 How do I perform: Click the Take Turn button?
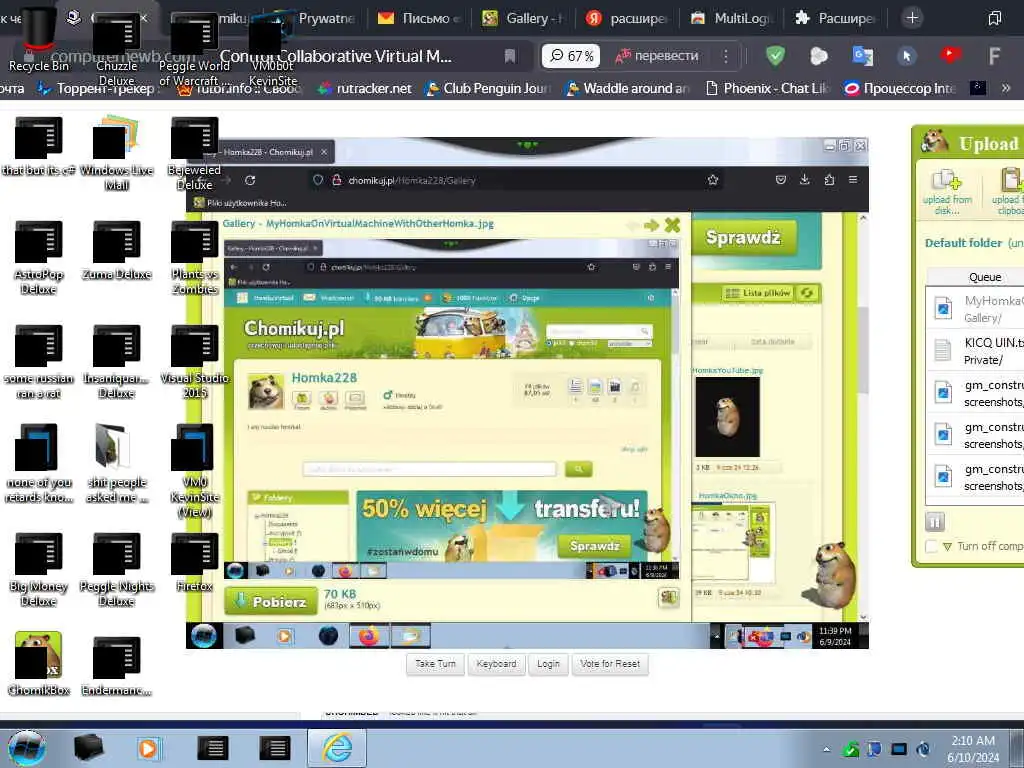(x=435, y=664)
